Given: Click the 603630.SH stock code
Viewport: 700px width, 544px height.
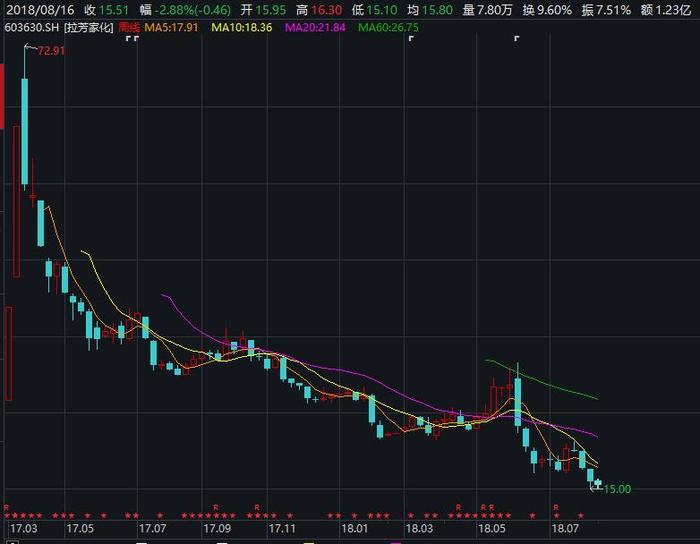Looking at the screenshot, I should point(30,27).
